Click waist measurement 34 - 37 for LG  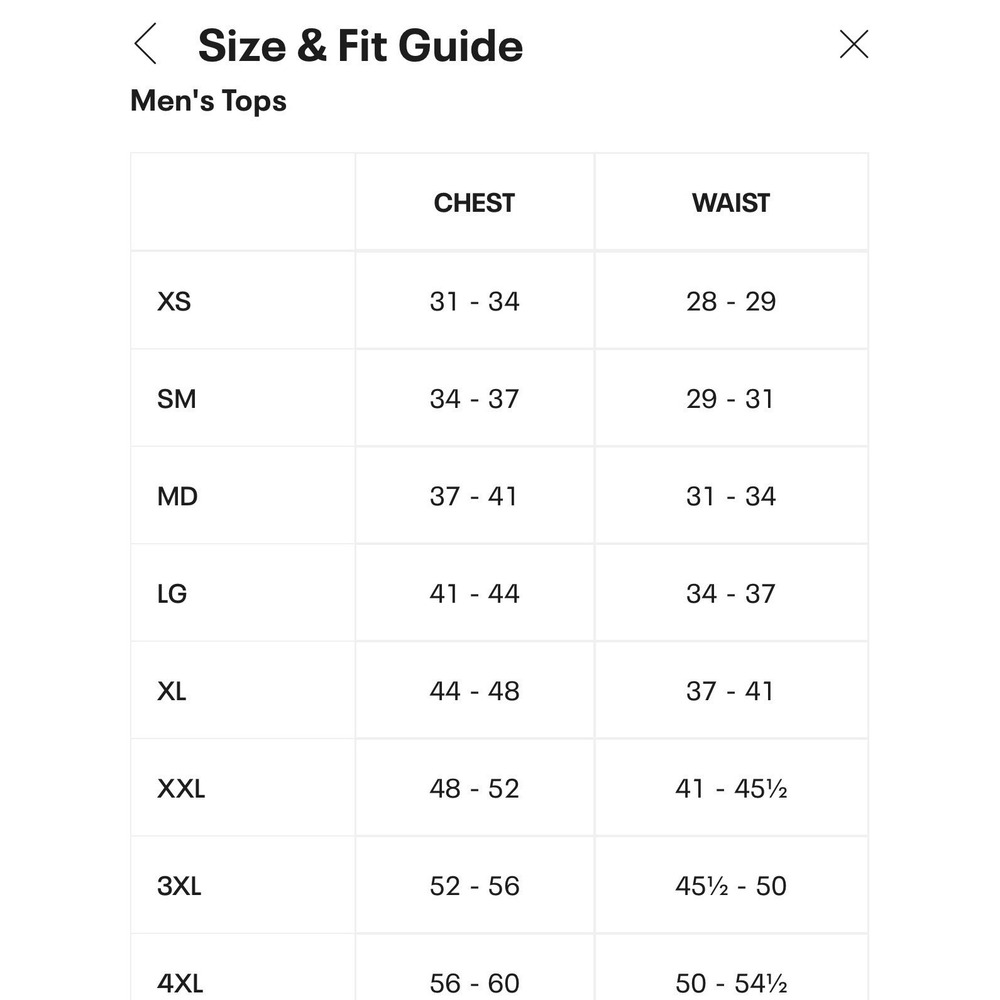coord(731,594)
